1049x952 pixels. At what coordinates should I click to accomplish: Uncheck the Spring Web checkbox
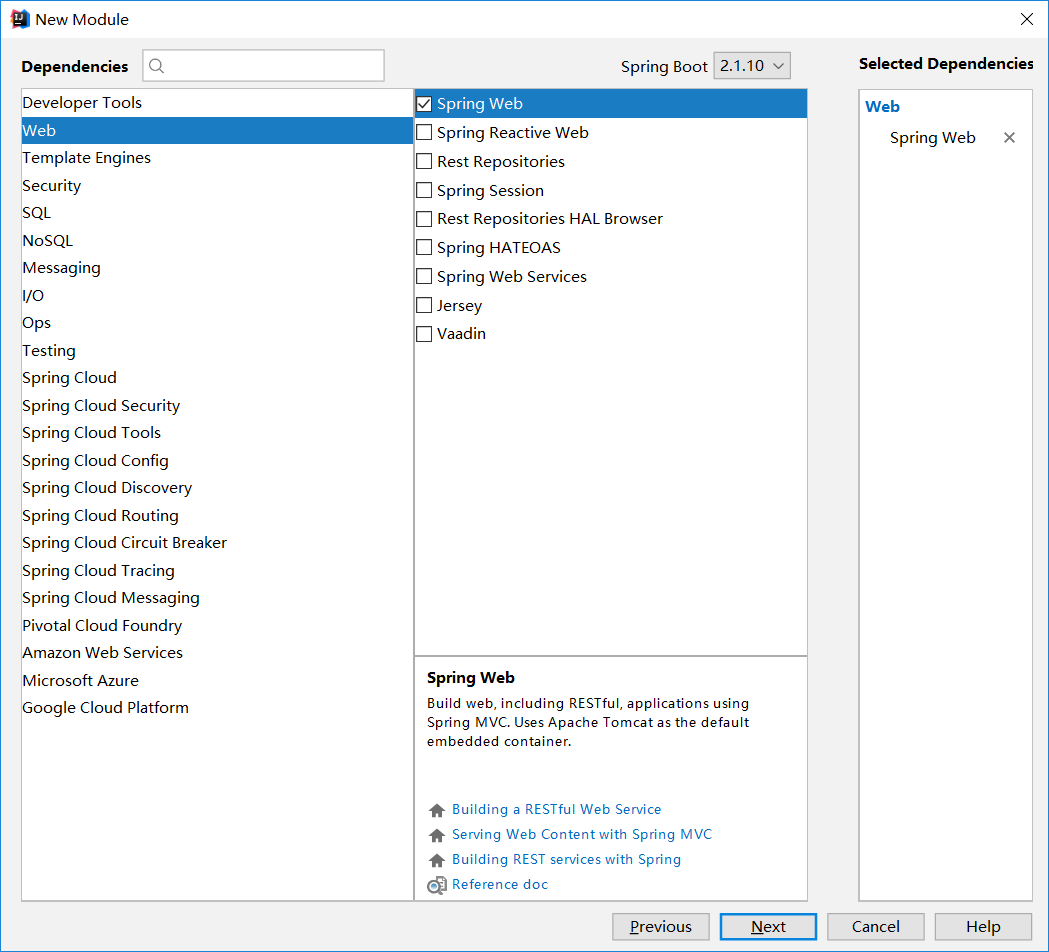pyautogui.click(x=424, y=104)
